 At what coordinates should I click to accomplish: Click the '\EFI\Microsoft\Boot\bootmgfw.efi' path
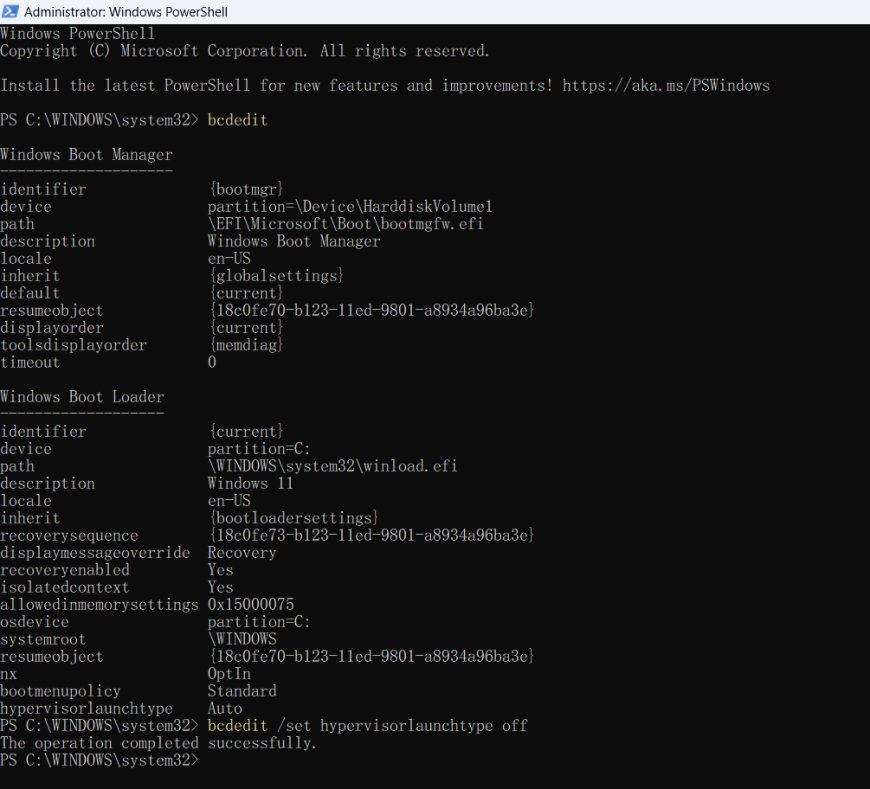tap(346, 224)
